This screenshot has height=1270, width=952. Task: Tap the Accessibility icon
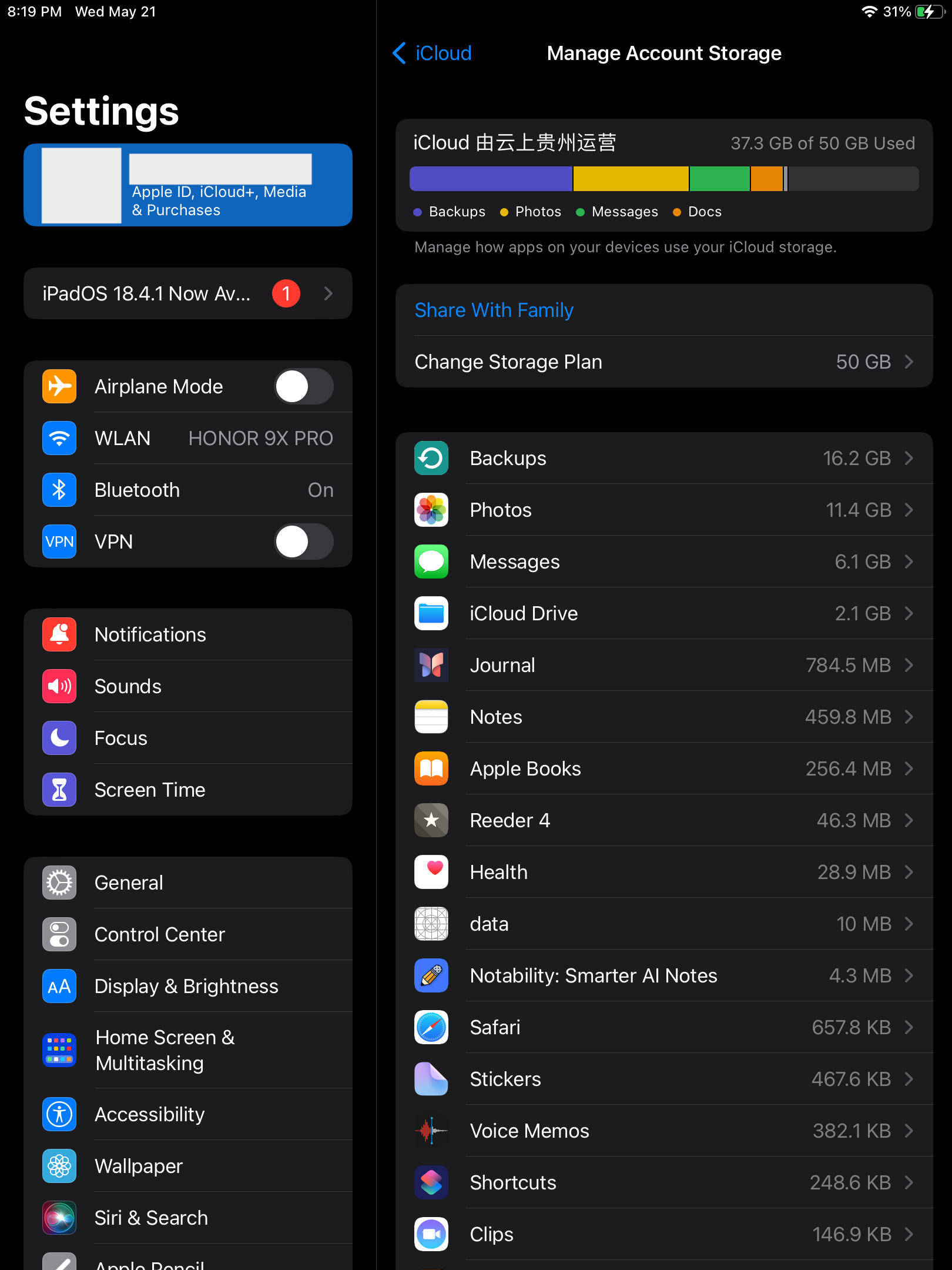59,1114
